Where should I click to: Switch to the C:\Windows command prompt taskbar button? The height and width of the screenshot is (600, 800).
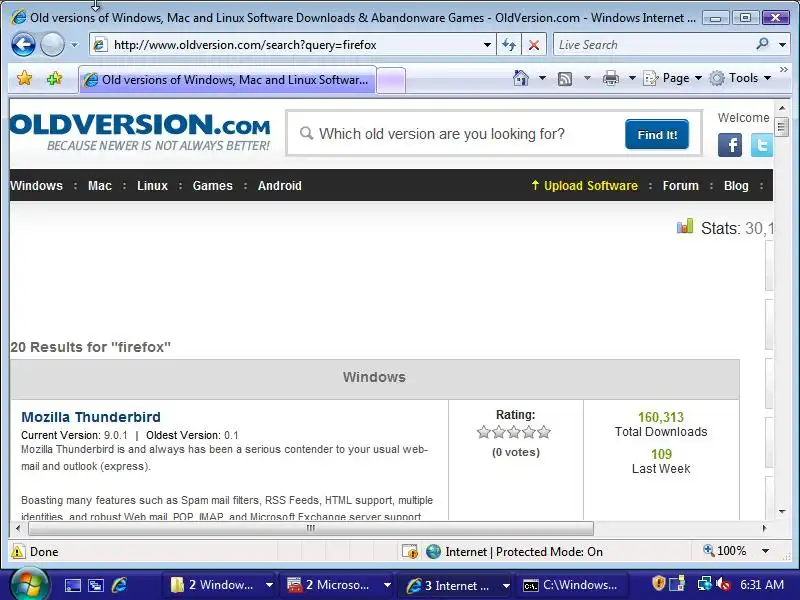point(571,585)
